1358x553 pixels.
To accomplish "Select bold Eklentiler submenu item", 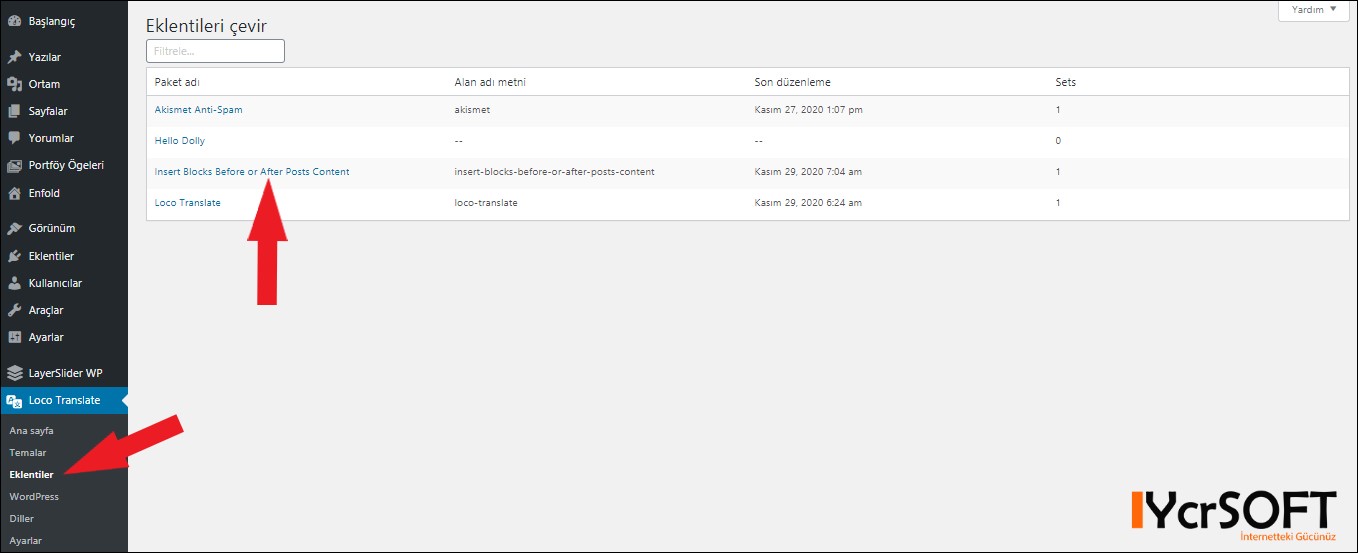I will coord(31,475).
